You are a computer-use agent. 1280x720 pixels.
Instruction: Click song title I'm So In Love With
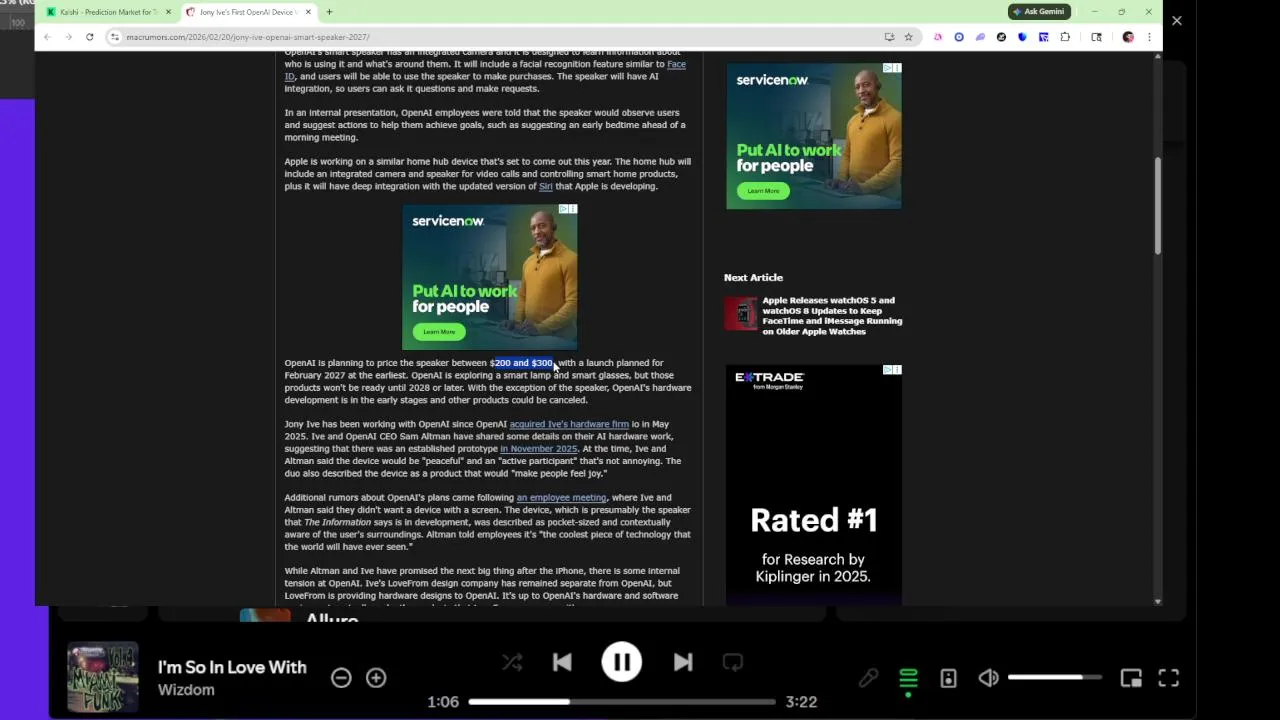point(232,667)
